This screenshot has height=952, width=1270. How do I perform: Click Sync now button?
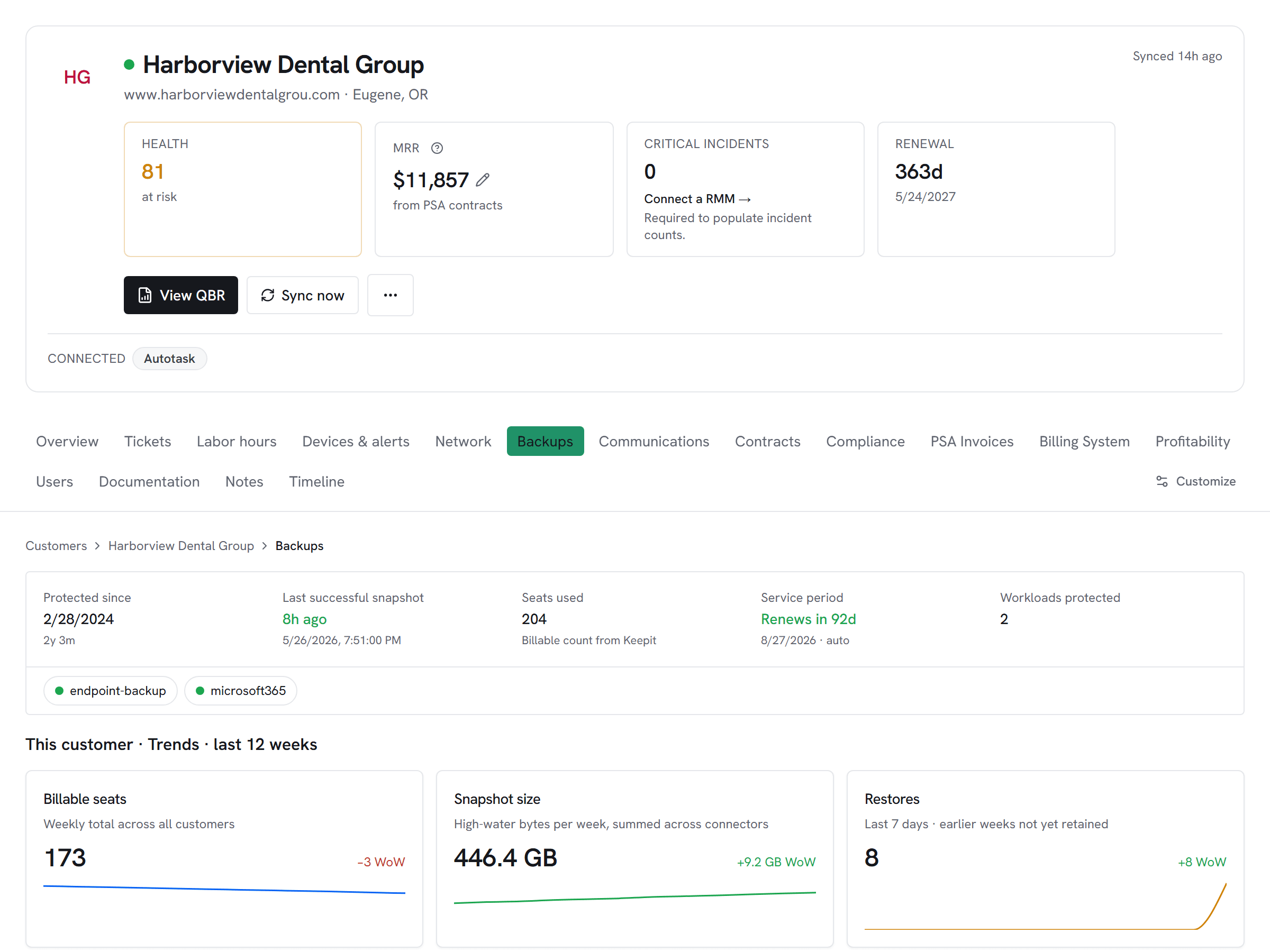pos(303,295)
